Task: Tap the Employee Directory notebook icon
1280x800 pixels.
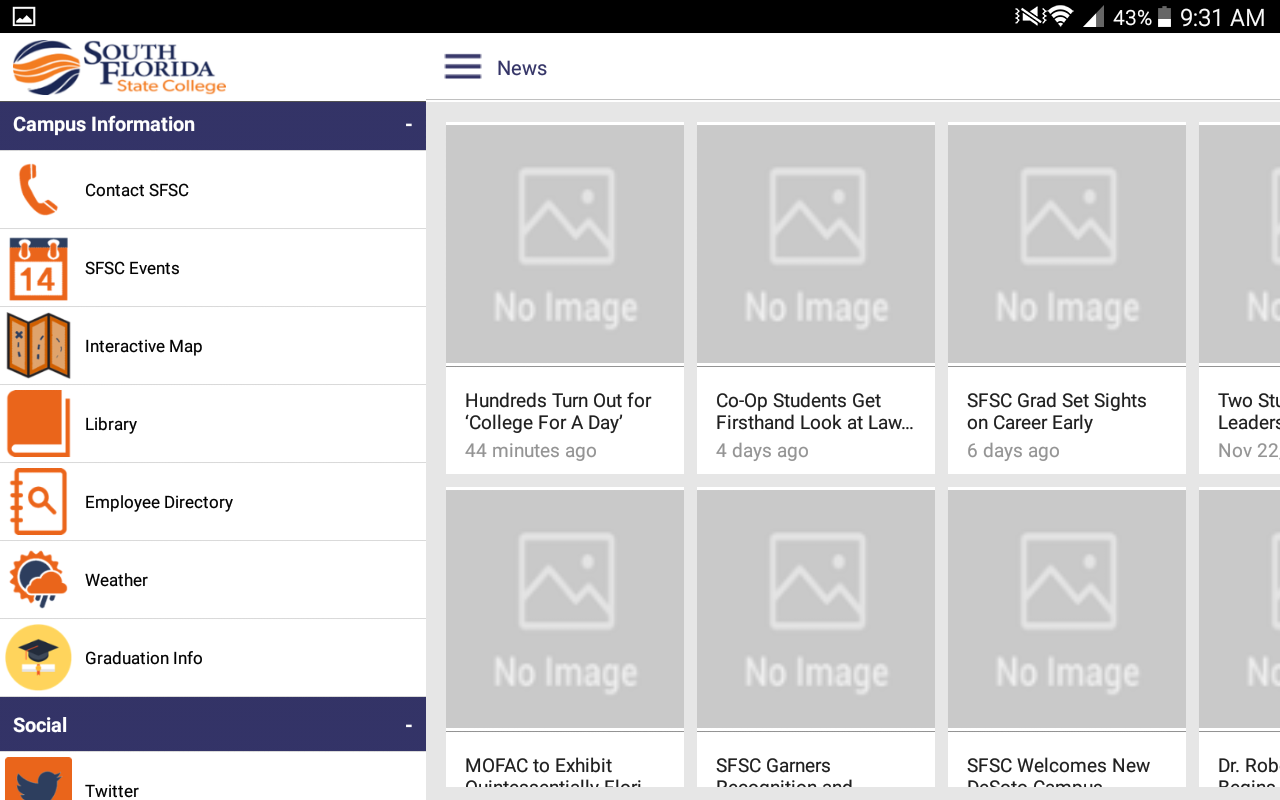Action: [x=38, y=502]
